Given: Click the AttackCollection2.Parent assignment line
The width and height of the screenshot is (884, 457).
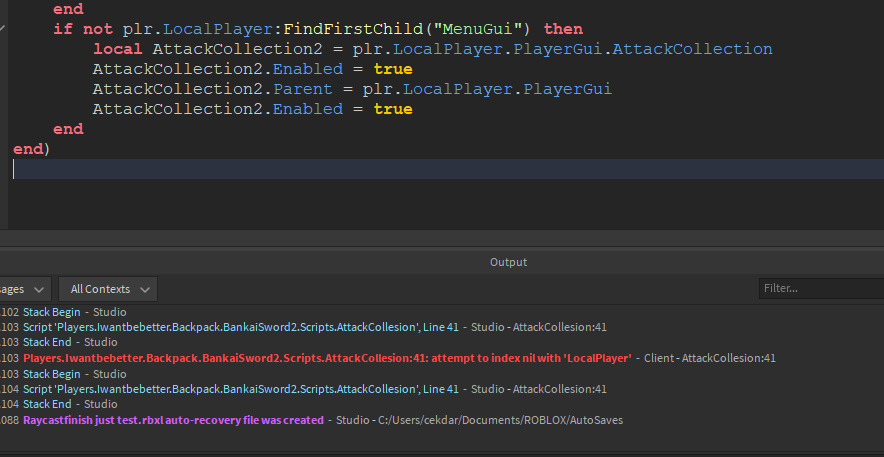Looking at the screenshot, I should click(351, 89).
